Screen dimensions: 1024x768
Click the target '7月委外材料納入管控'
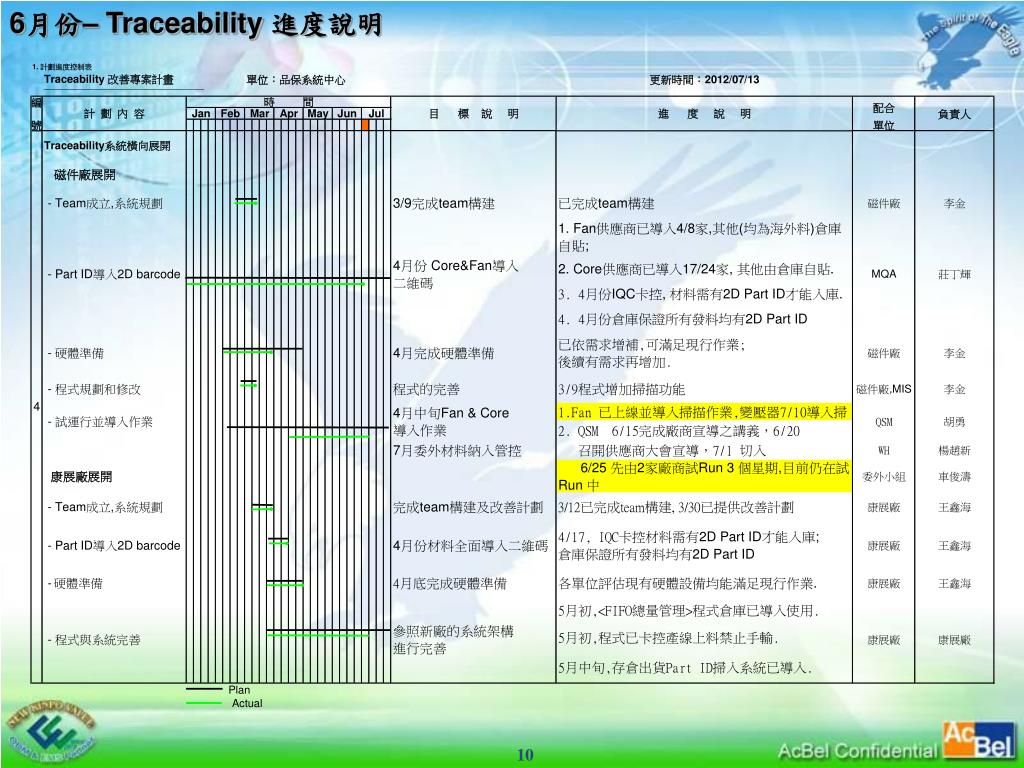pyautogui.click(x=457, y=450)
